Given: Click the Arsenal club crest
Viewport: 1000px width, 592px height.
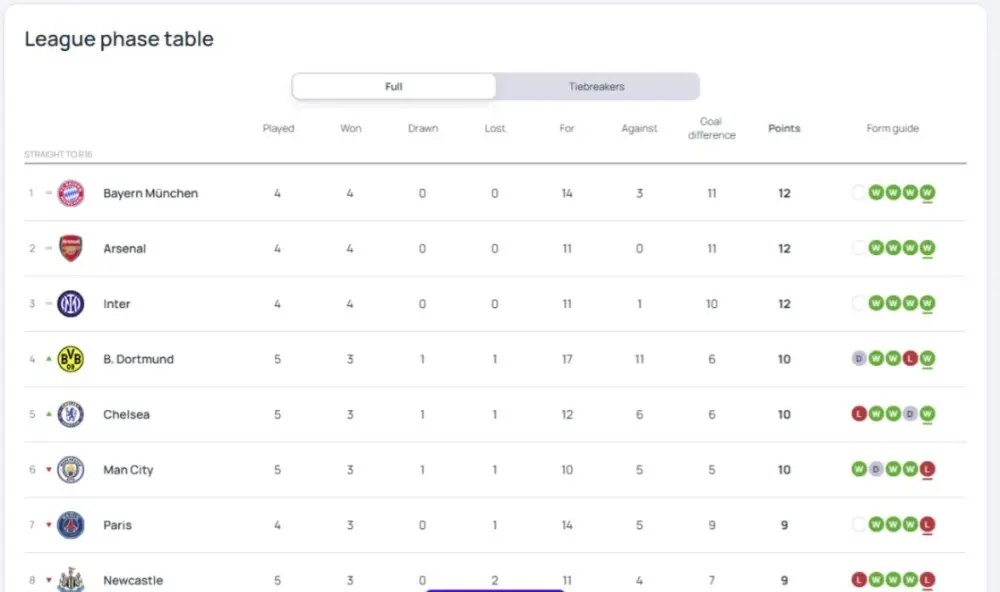Looking at the screenshot, I should (x=71, y=249).
